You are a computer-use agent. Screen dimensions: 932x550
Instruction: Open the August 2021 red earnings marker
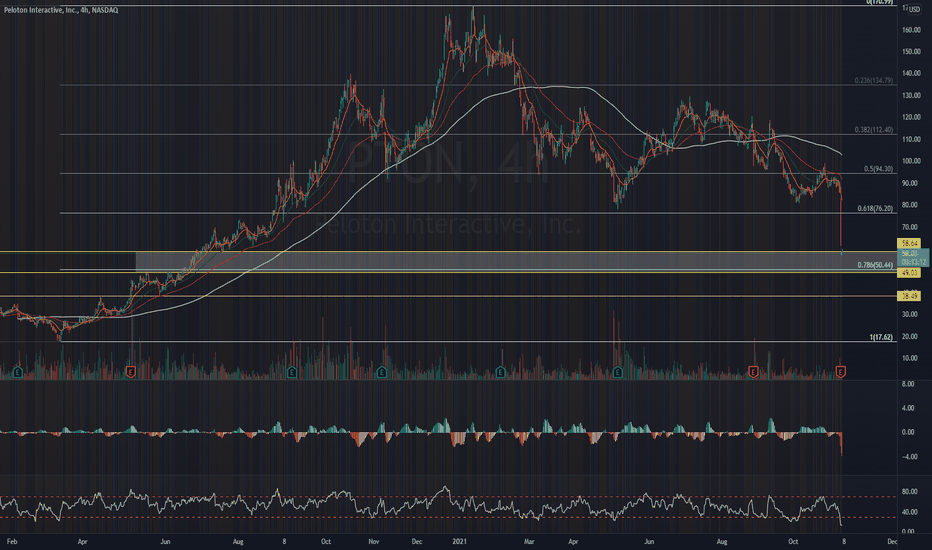[753, 373]
